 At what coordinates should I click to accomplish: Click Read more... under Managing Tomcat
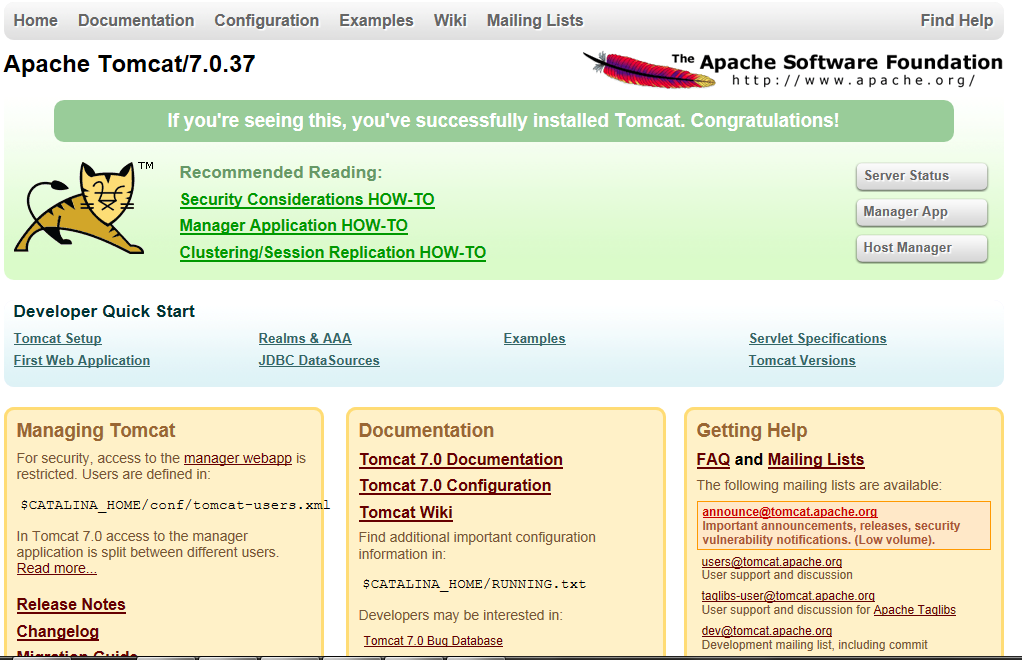point(57,569)
